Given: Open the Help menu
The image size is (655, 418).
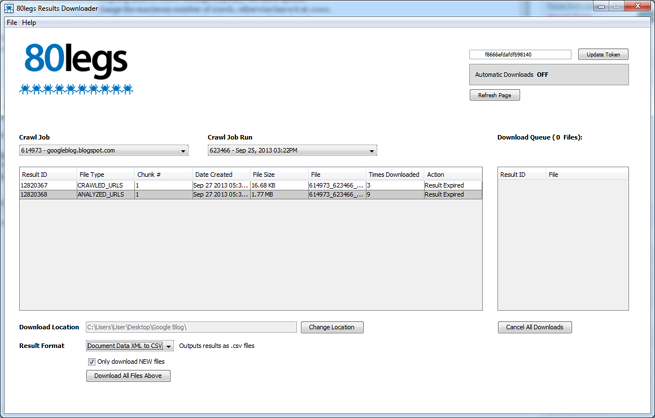Looking at the screenshot, I should (29, 23).
